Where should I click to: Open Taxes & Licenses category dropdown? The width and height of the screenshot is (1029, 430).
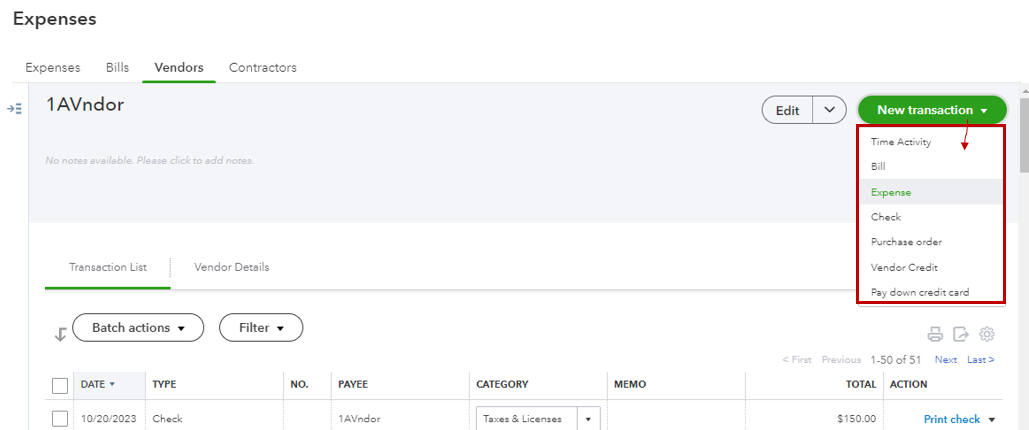point(588,419)
